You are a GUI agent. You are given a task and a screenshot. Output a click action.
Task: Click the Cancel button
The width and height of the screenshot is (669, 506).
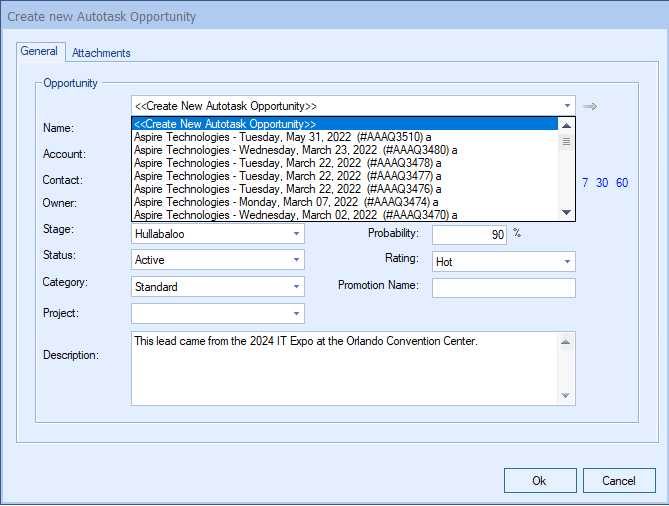click(619, 481)
